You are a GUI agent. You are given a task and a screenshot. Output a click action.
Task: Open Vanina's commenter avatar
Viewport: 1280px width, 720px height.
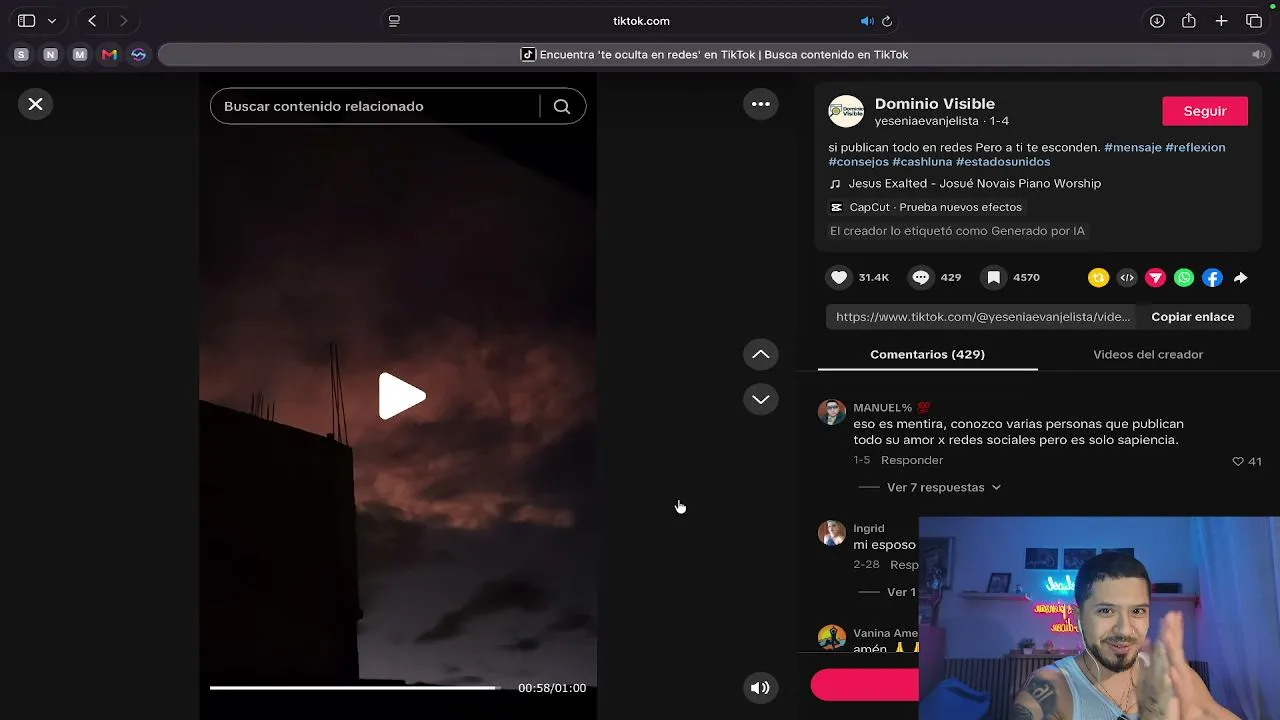click(832, 638)
